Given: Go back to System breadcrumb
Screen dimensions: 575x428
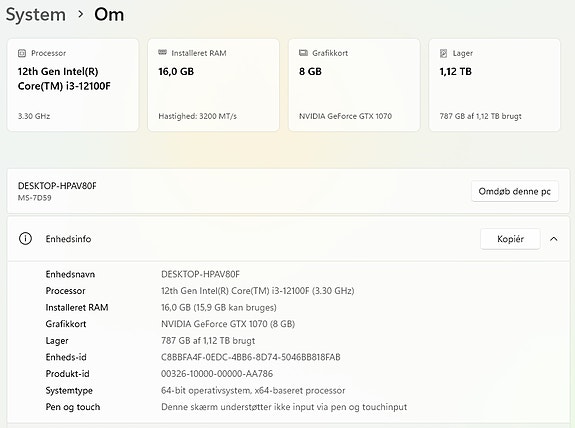Looking at the screenshot, I should click(x=36, y=15).
